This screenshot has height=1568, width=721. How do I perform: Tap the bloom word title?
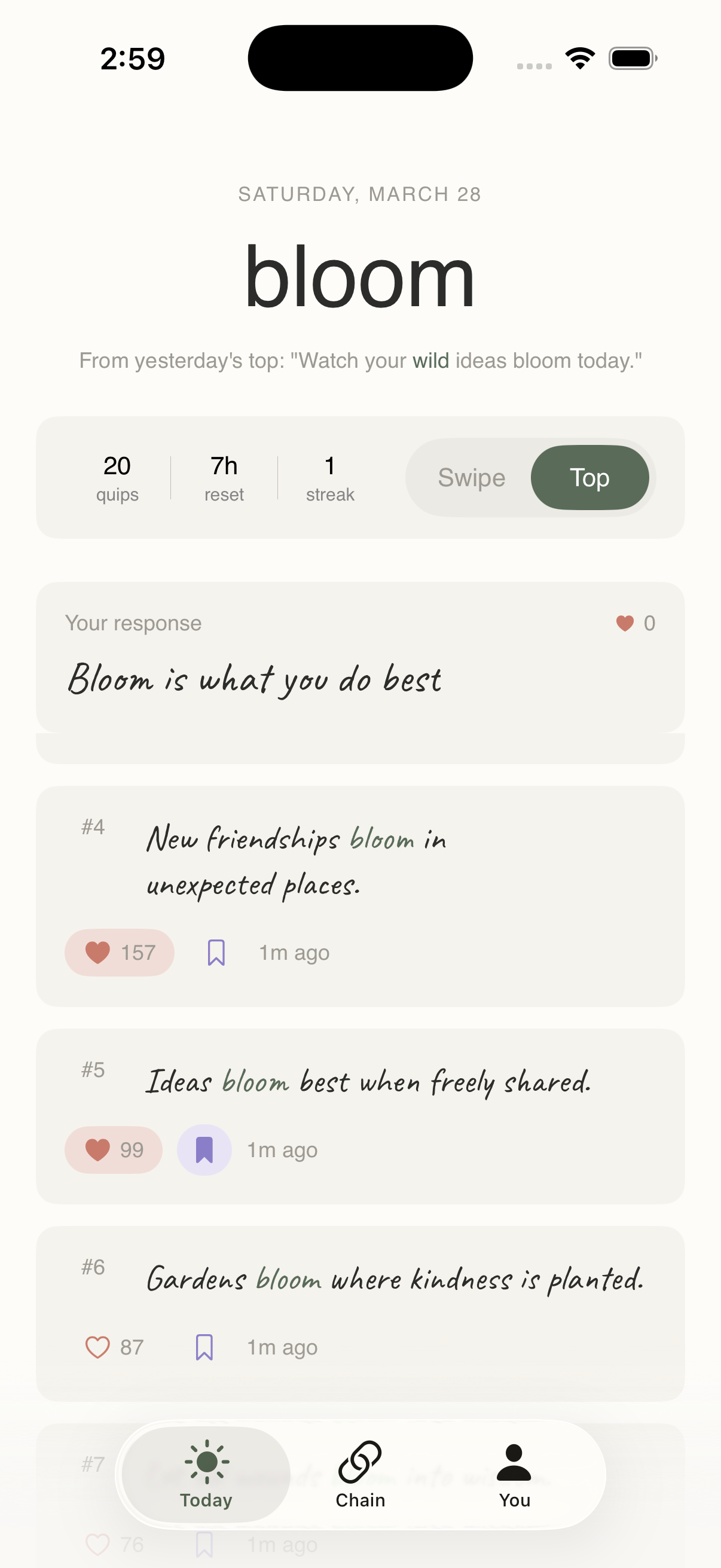pyautogui.click(x=359, y=277)
